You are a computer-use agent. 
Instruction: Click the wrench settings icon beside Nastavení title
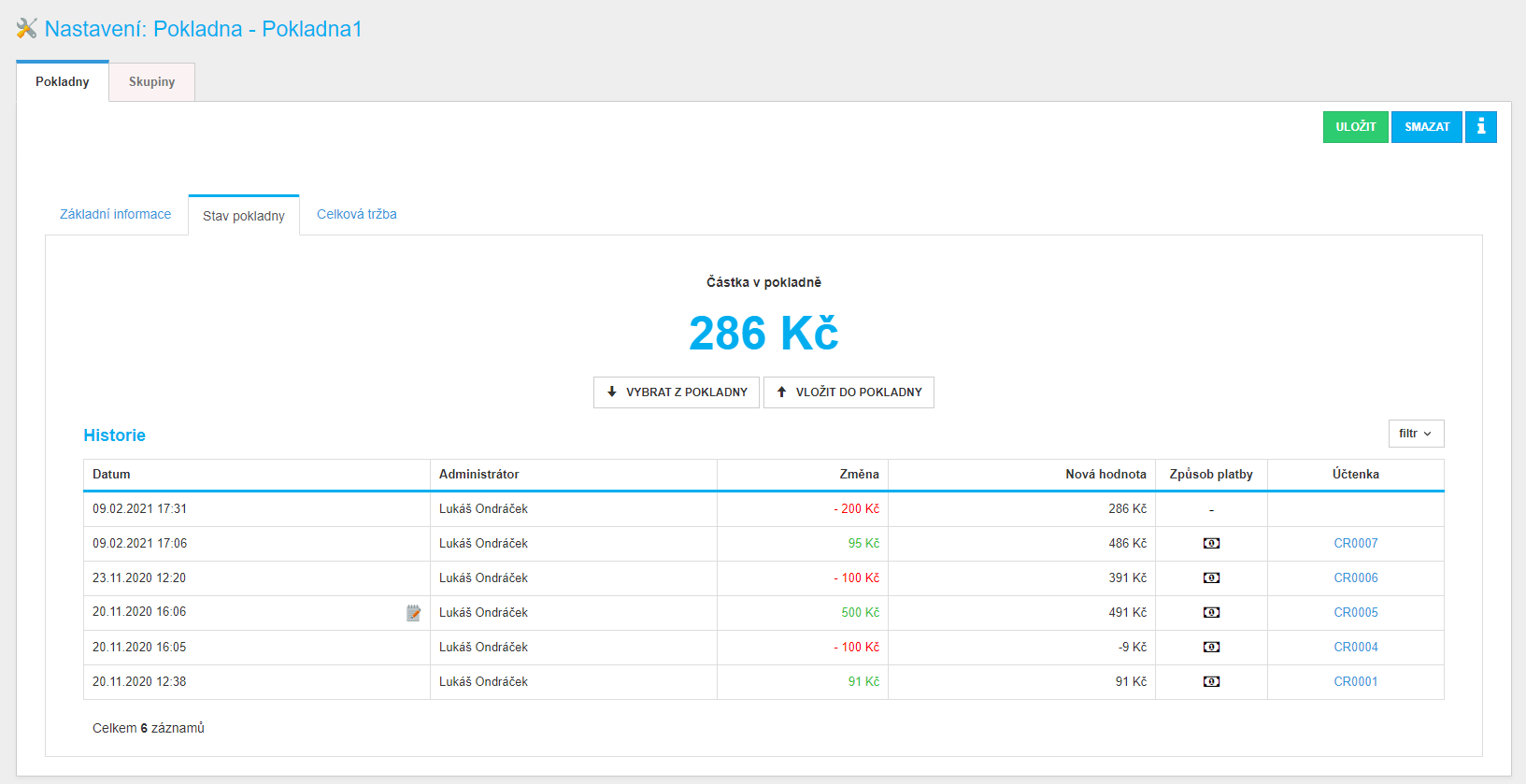[27, 29]
